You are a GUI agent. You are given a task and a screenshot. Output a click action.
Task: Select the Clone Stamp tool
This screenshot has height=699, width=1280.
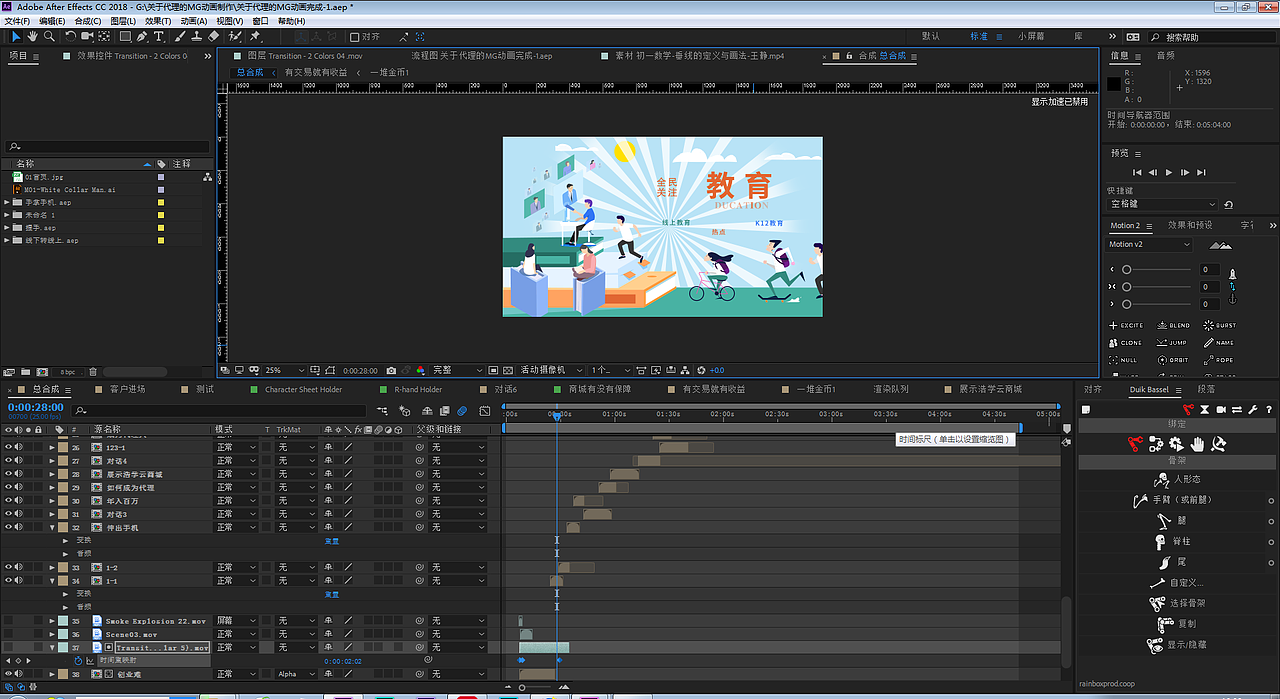tap(197, 36)
